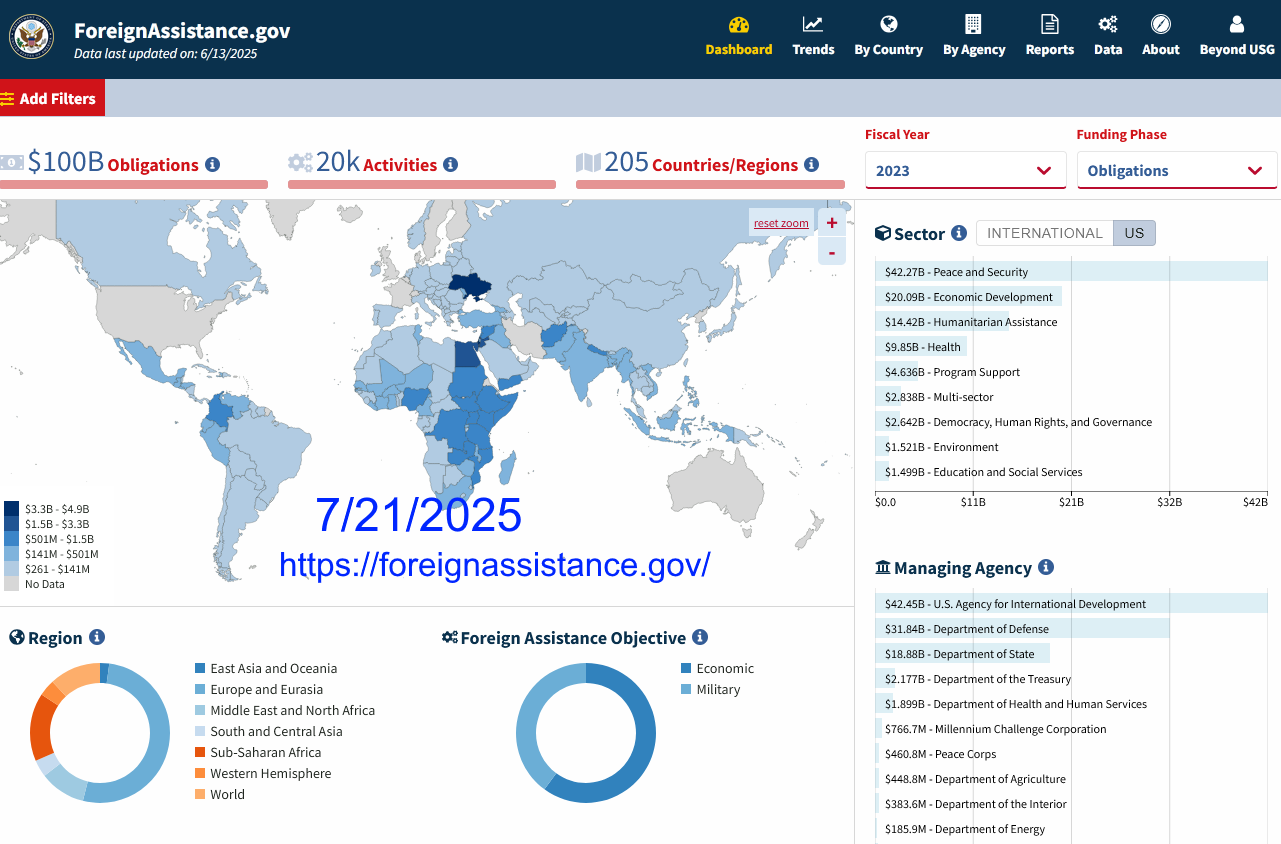
Task: Click the State Department seal logo
Action: (31, 36)
